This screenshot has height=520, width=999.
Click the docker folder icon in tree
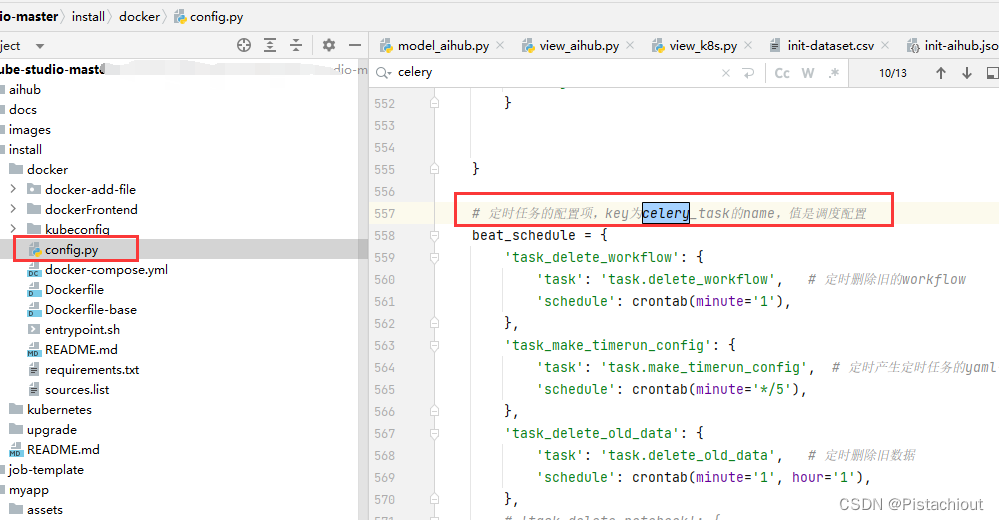coord(16,169)
